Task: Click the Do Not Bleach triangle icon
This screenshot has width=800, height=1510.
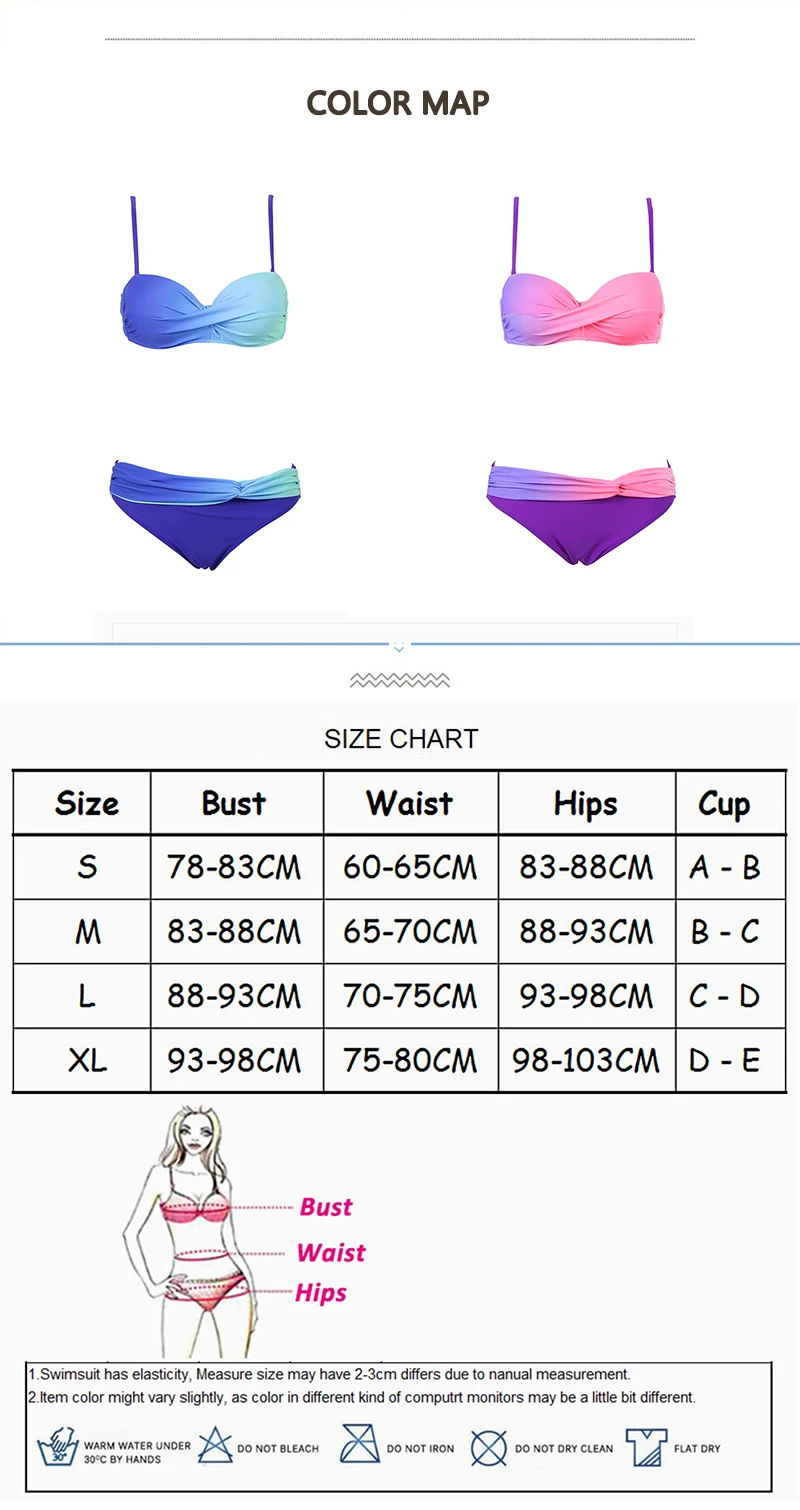Action: point(215,1446)
